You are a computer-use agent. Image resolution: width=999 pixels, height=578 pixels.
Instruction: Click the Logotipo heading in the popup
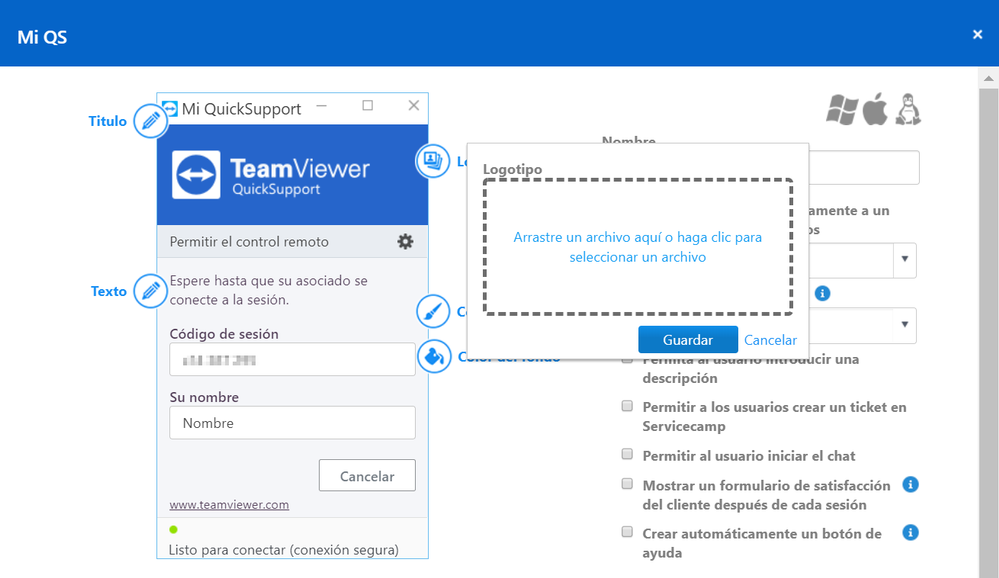[x=512, y=170]
